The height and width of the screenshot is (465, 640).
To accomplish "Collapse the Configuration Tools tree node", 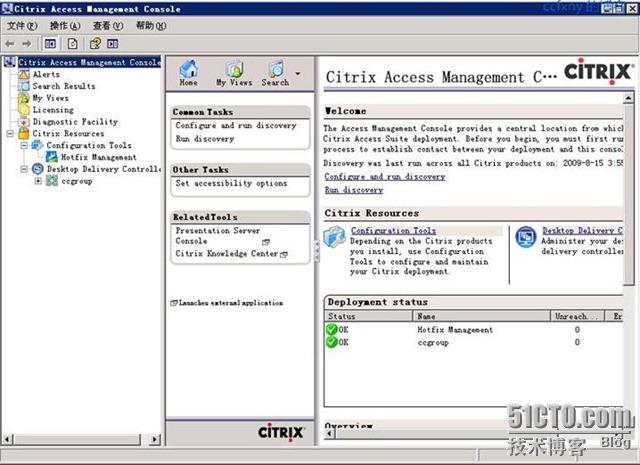I will click(x=24, y=145).
